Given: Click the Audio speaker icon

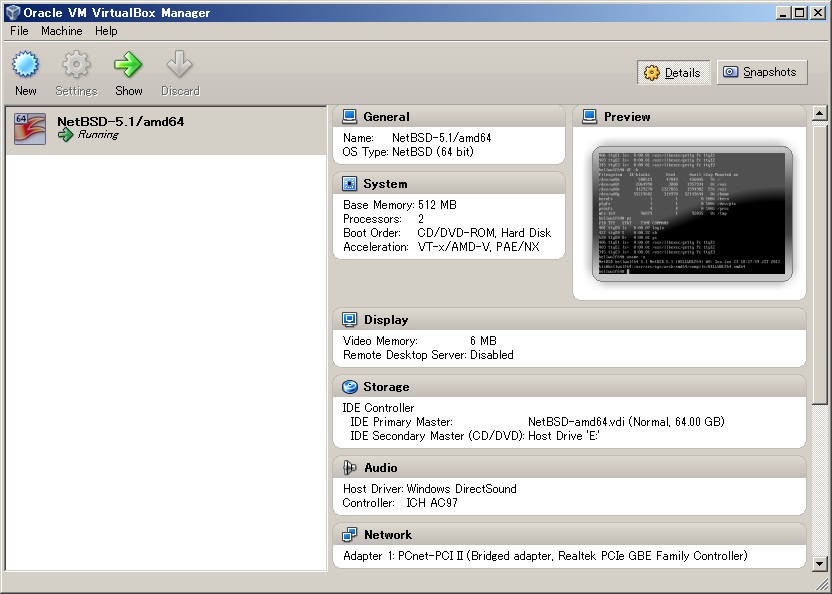Looking at the screenshot, I should [350, 468].
